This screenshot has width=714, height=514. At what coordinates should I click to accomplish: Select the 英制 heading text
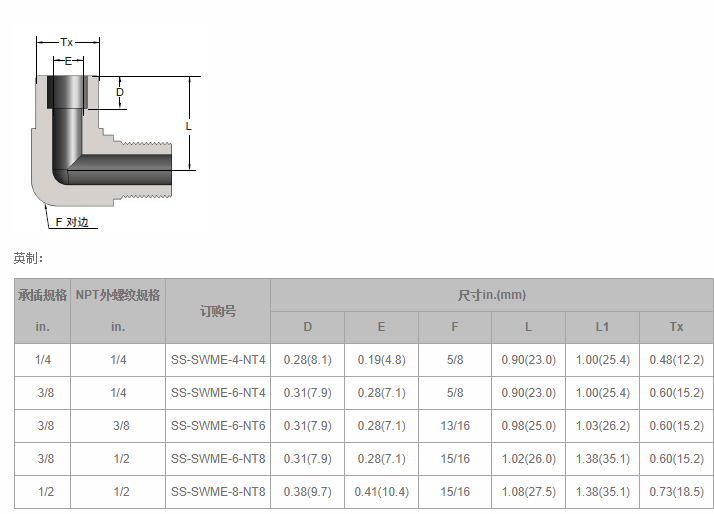tap(28, 258)
